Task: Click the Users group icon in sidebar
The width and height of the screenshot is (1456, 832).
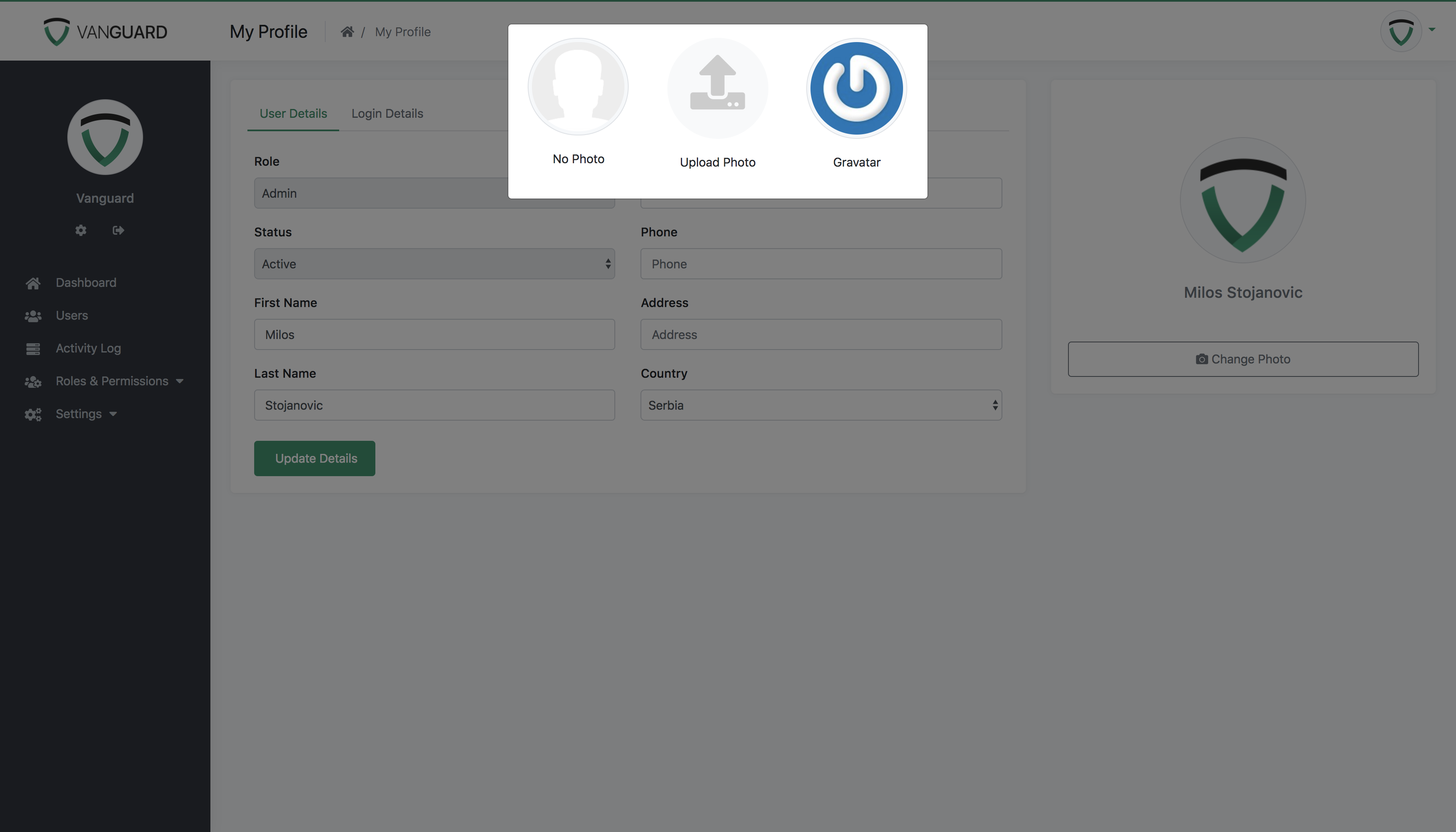Action: point(33,316)
